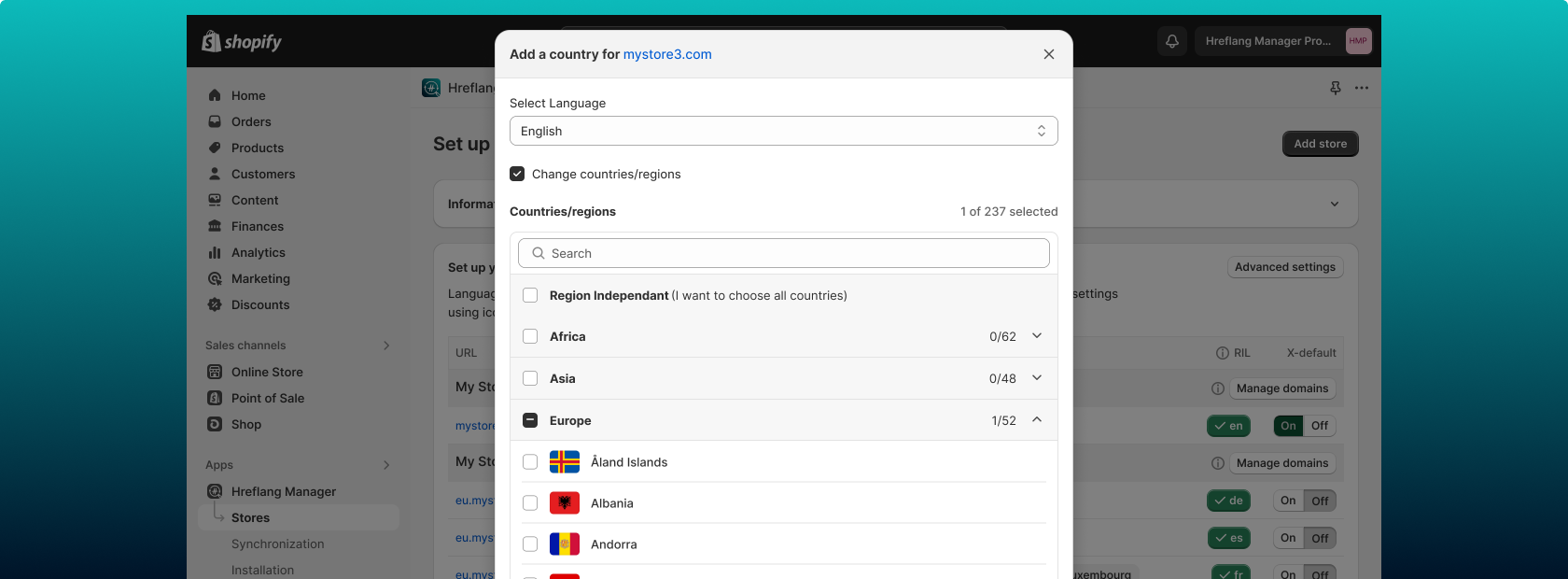Click the pin icon near the page header
Viewport: 1568px width, 579px height.
(1335, 87)
